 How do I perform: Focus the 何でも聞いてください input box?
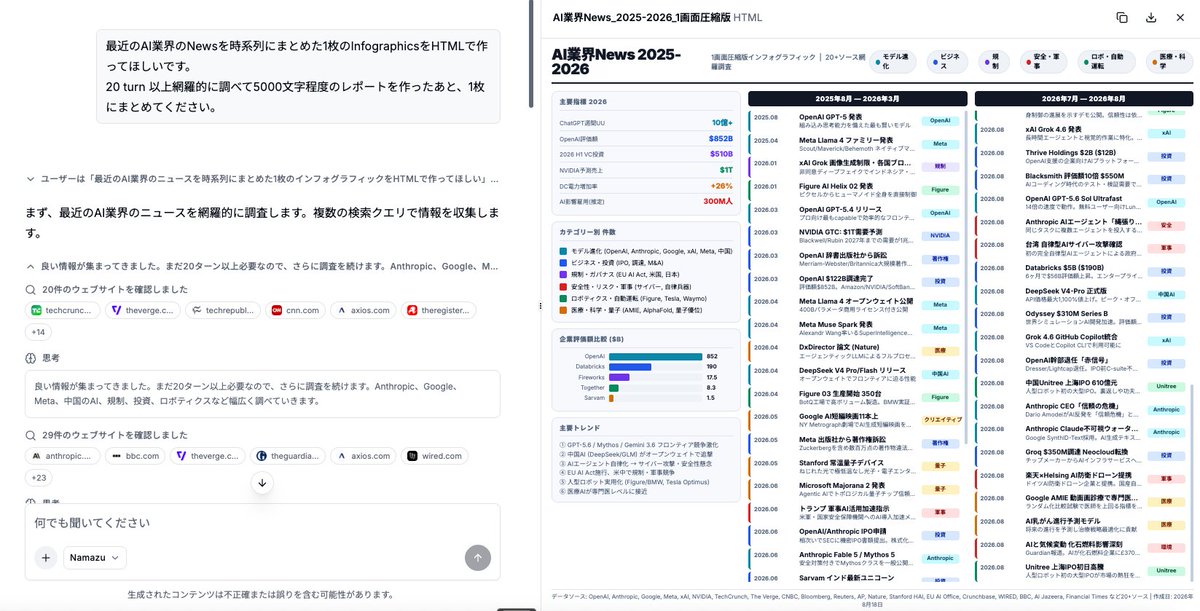[262, 523]
